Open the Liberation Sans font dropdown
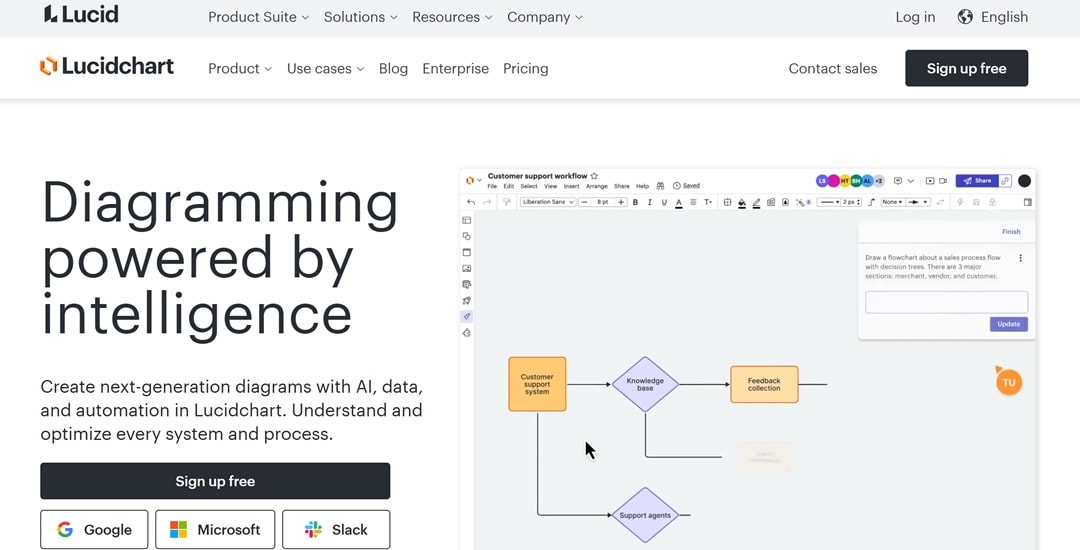 coord(548,202)
